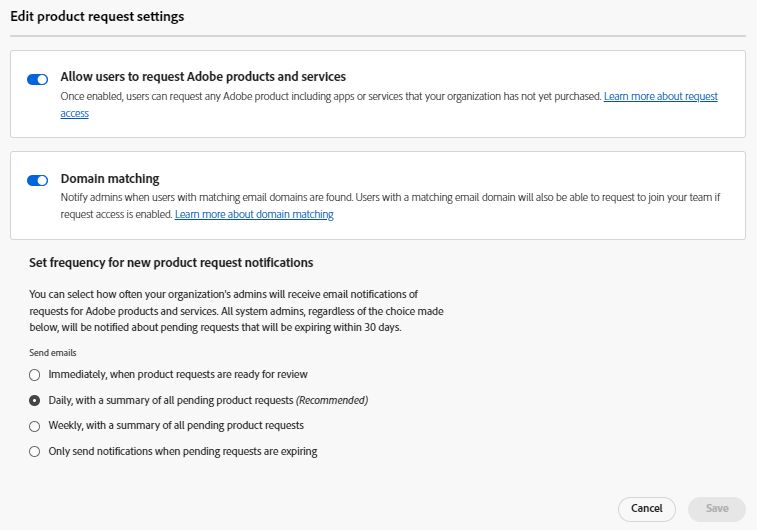Click the Weekly summary option label text
757x530 pixels.
[176, 425]
